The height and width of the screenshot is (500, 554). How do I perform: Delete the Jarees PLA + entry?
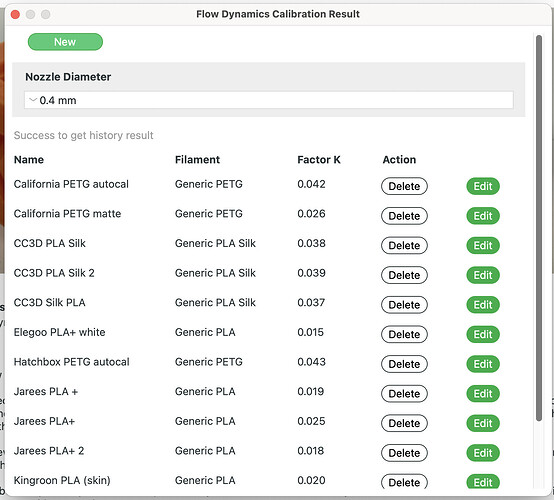click(x=404, y=394)
